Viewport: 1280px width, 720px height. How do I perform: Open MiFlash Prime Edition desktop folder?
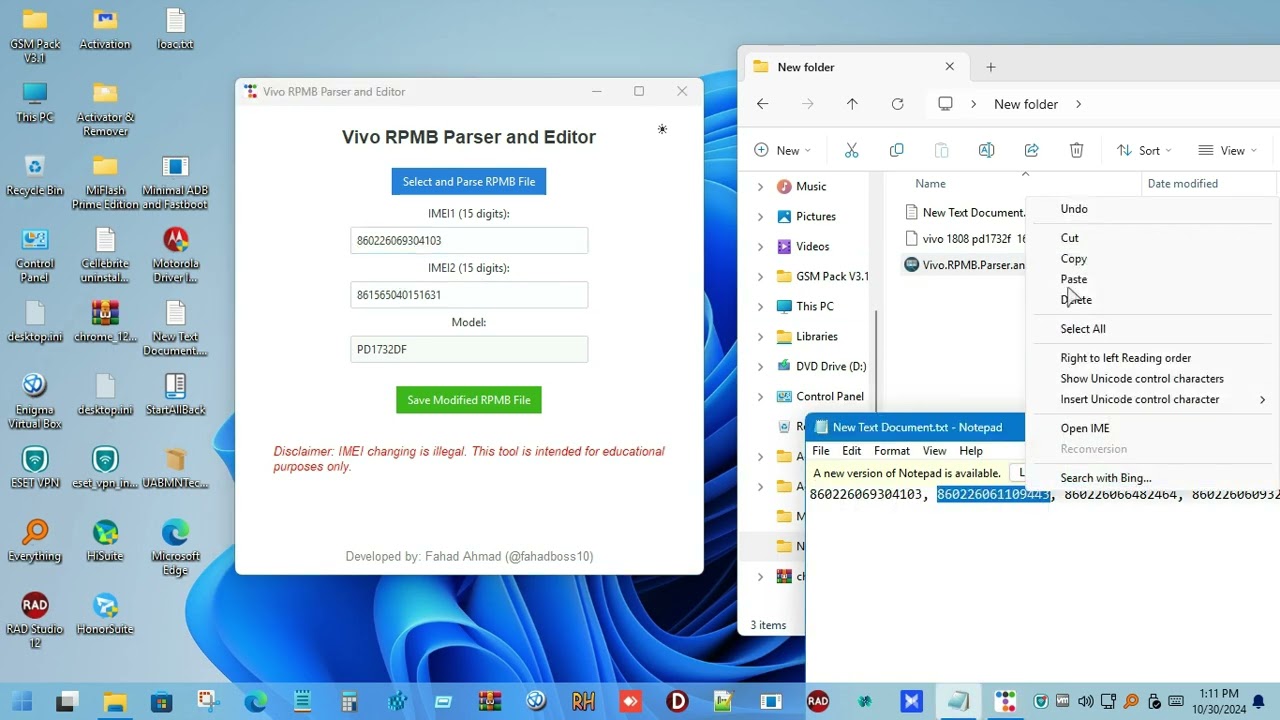pyautogui.click(x=105, y=182)
